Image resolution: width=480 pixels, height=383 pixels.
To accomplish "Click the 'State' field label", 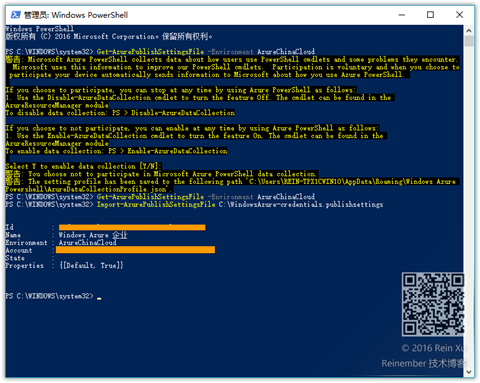I will click(15, 258).
